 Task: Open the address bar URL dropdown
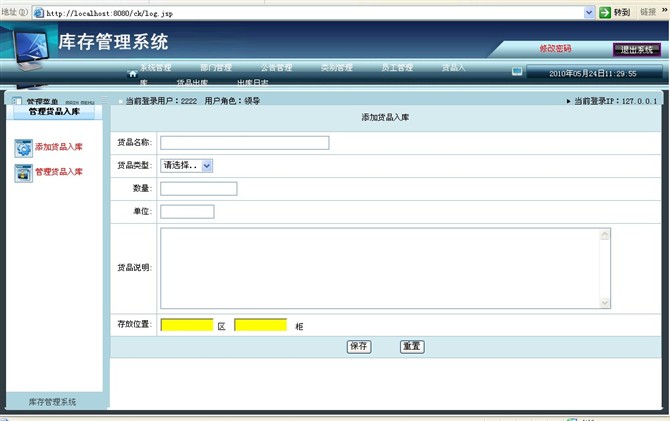click(x=589, y=12)
